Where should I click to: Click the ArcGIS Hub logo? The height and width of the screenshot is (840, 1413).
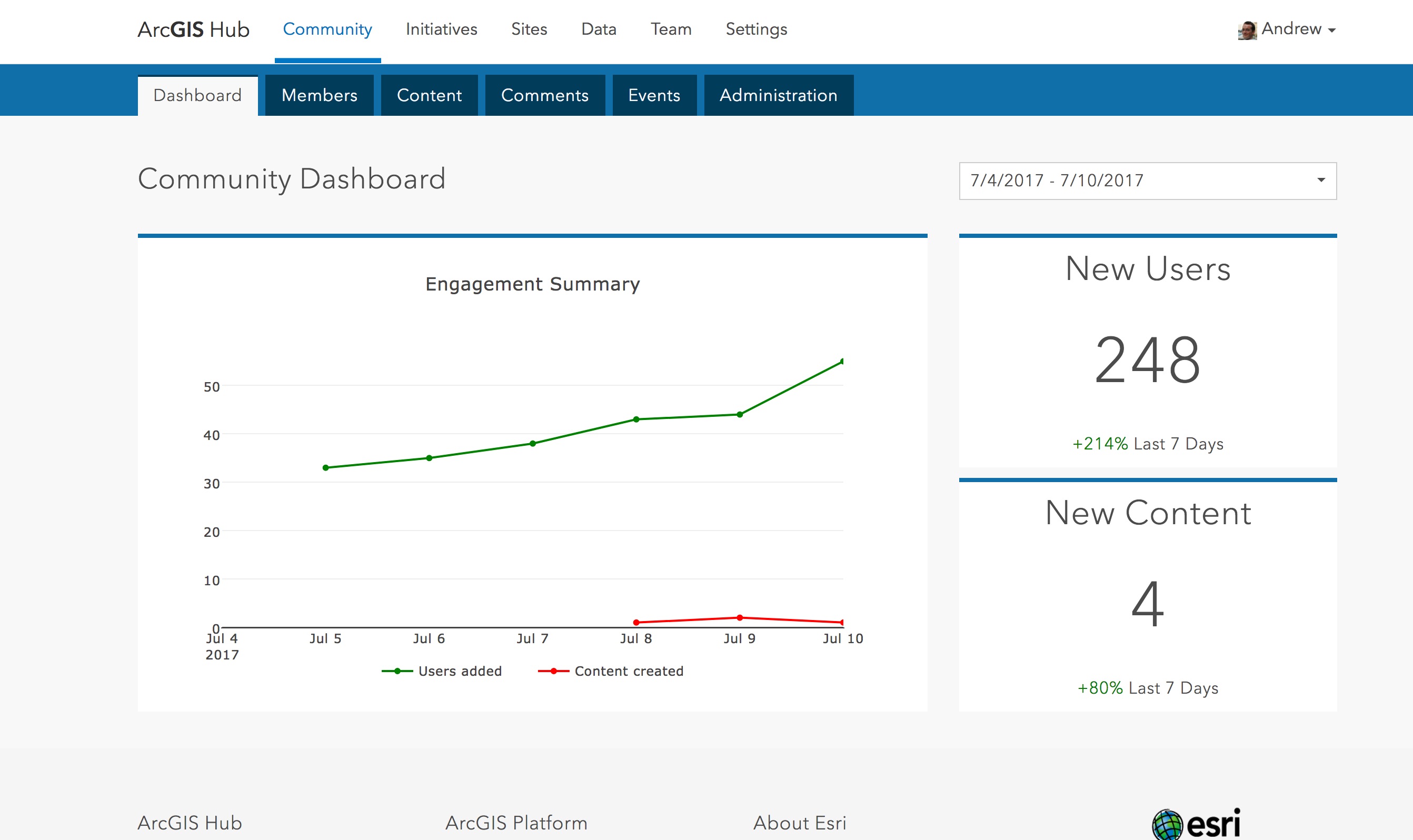point(194,29)
